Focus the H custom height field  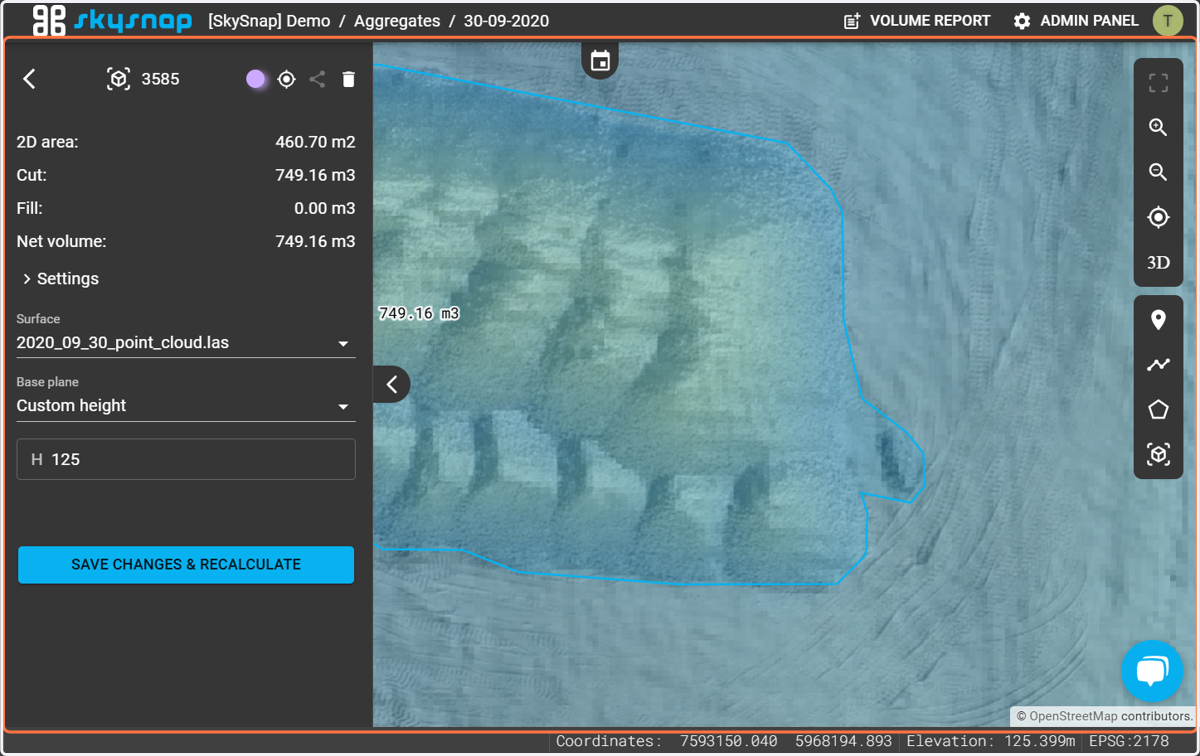186,459
